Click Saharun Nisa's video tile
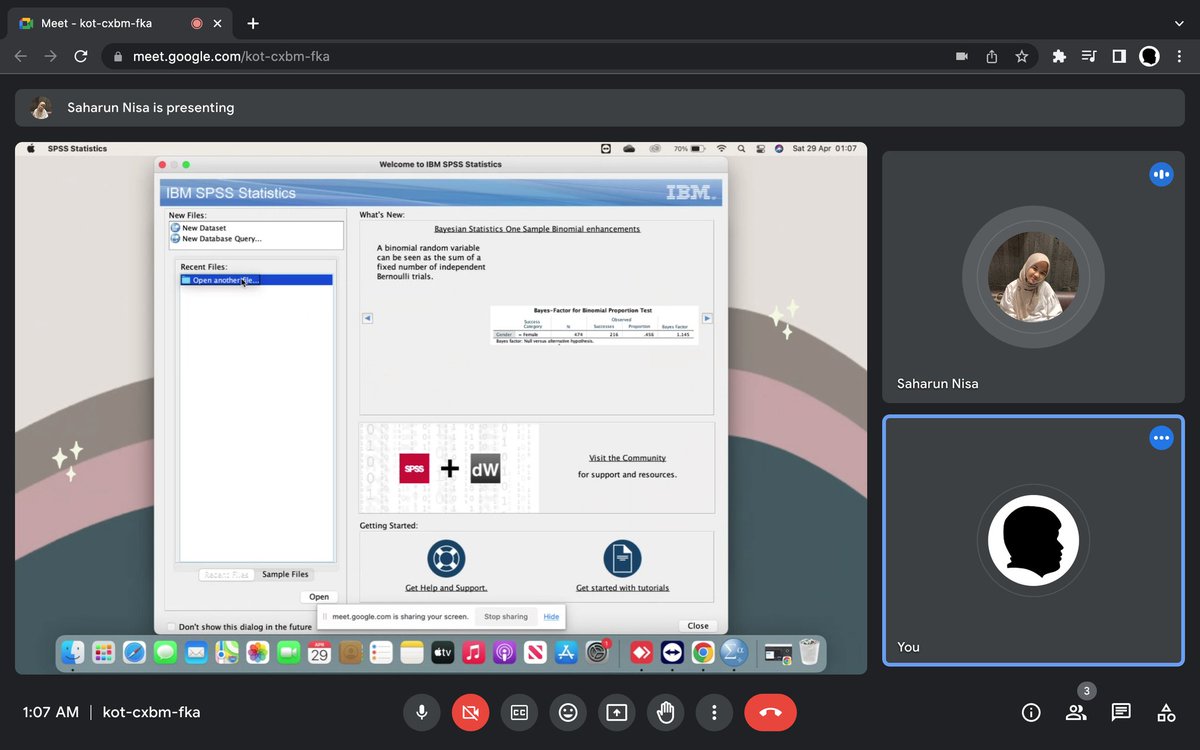 (x=1033, y=277)
